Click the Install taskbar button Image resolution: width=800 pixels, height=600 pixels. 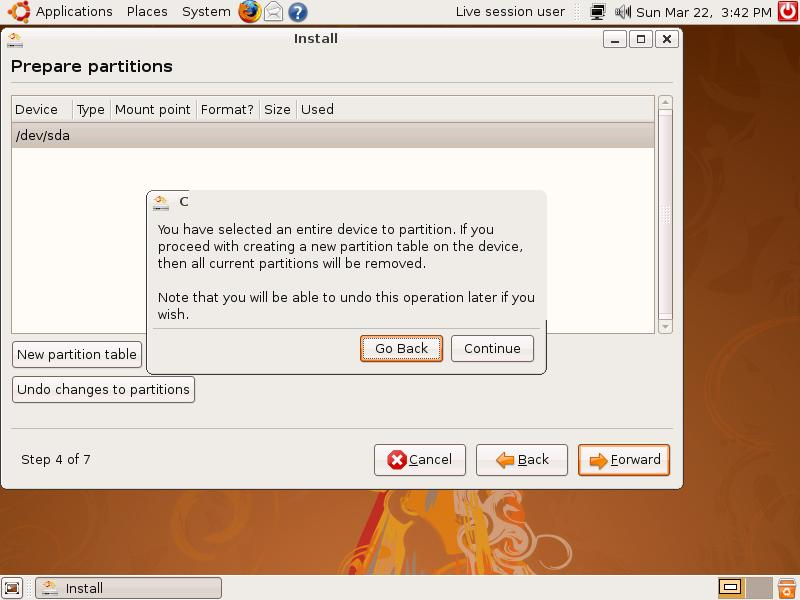click(x=129, y=588)
